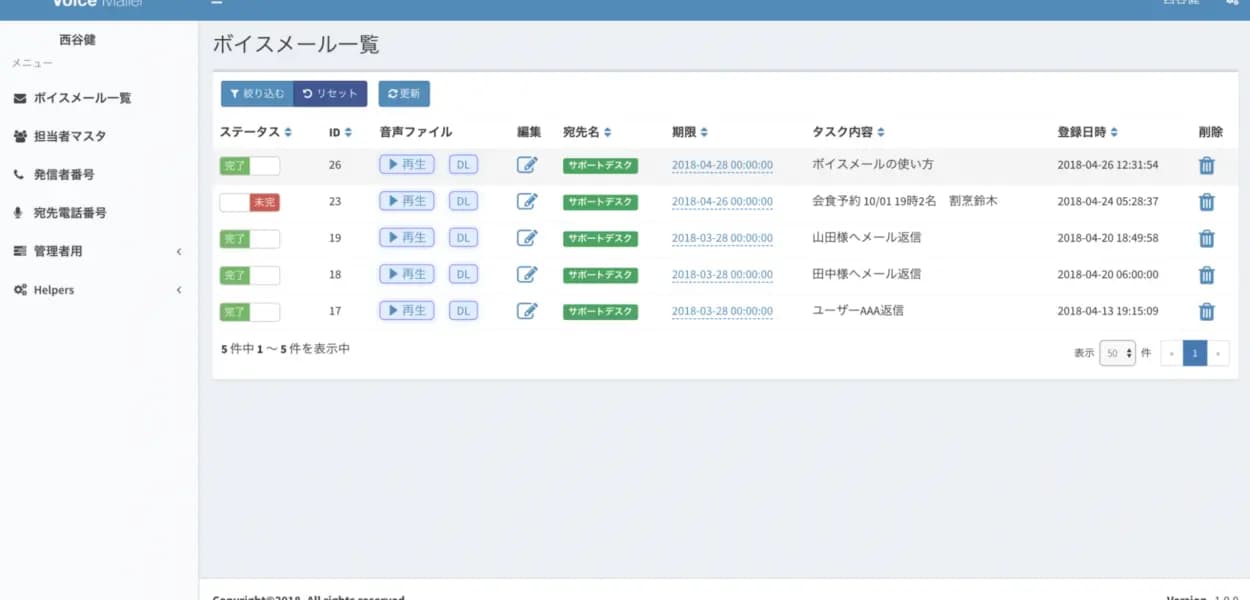This screenshot has height=600, width=1250.
Task: Toggle the 未完 status switch for ID 23
Action: click(248, 201)
